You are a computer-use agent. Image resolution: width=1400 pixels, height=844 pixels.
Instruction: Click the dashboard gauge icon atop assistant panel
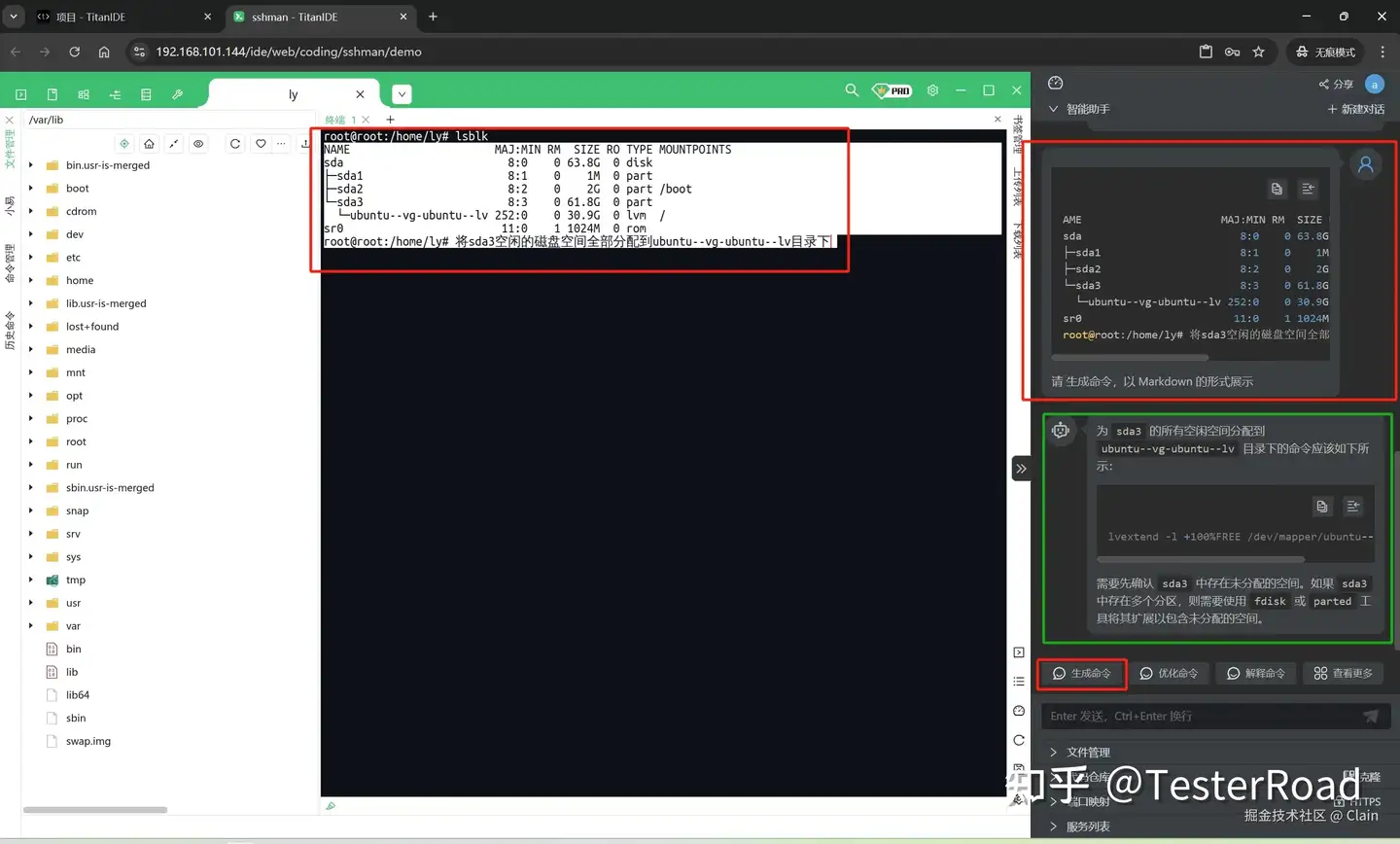(x=1056, y=83)
